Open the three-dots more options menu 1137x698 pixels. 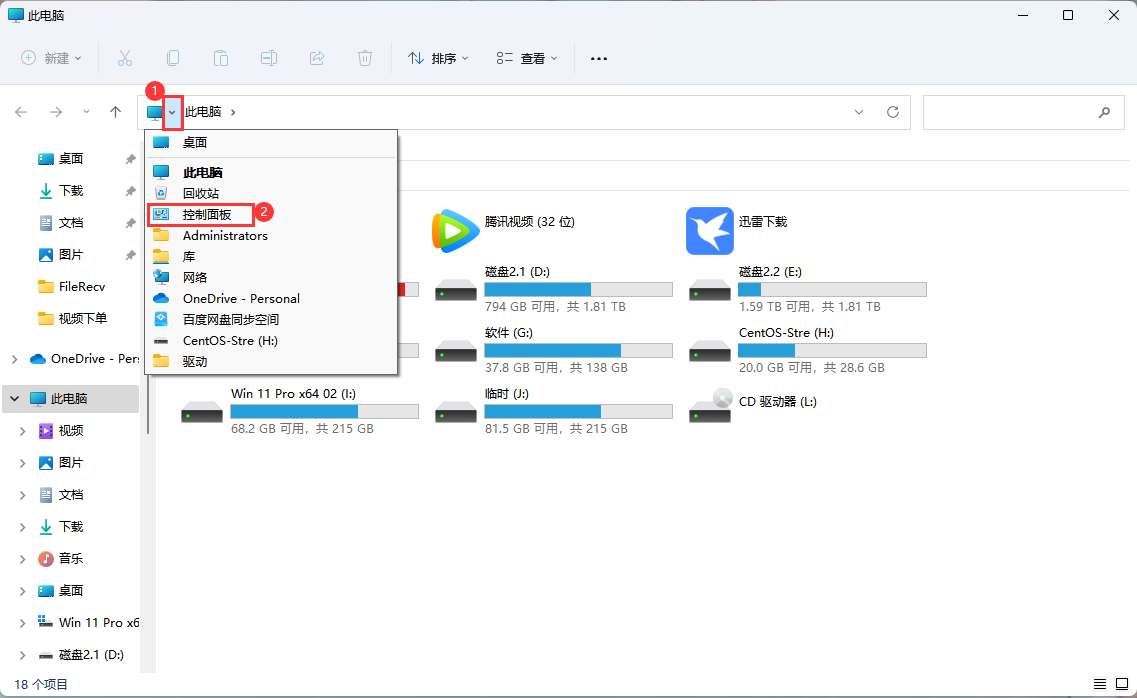599,59
